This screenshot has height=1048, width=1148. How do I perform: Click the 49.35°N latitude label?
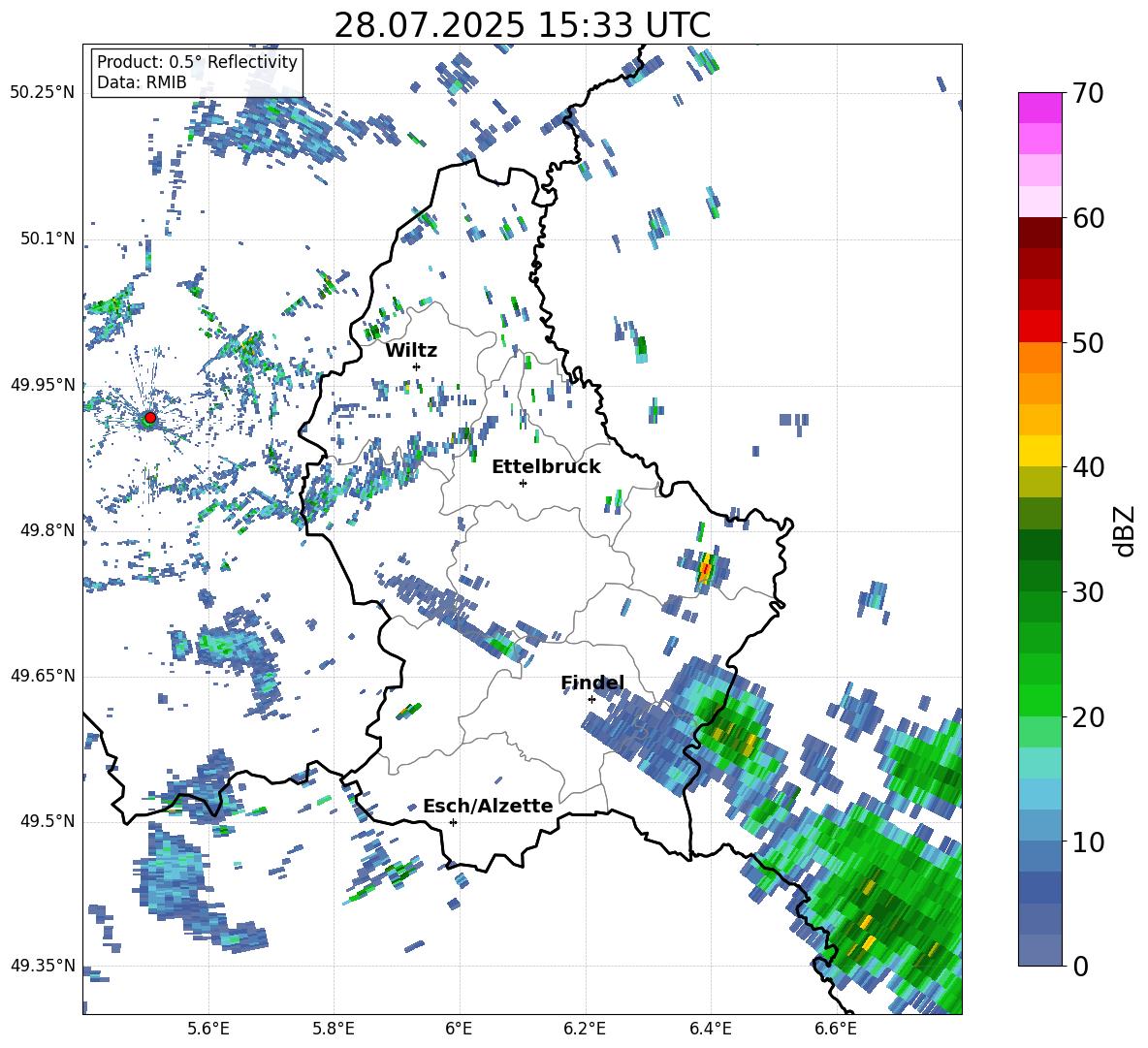(x=43, y=966)
